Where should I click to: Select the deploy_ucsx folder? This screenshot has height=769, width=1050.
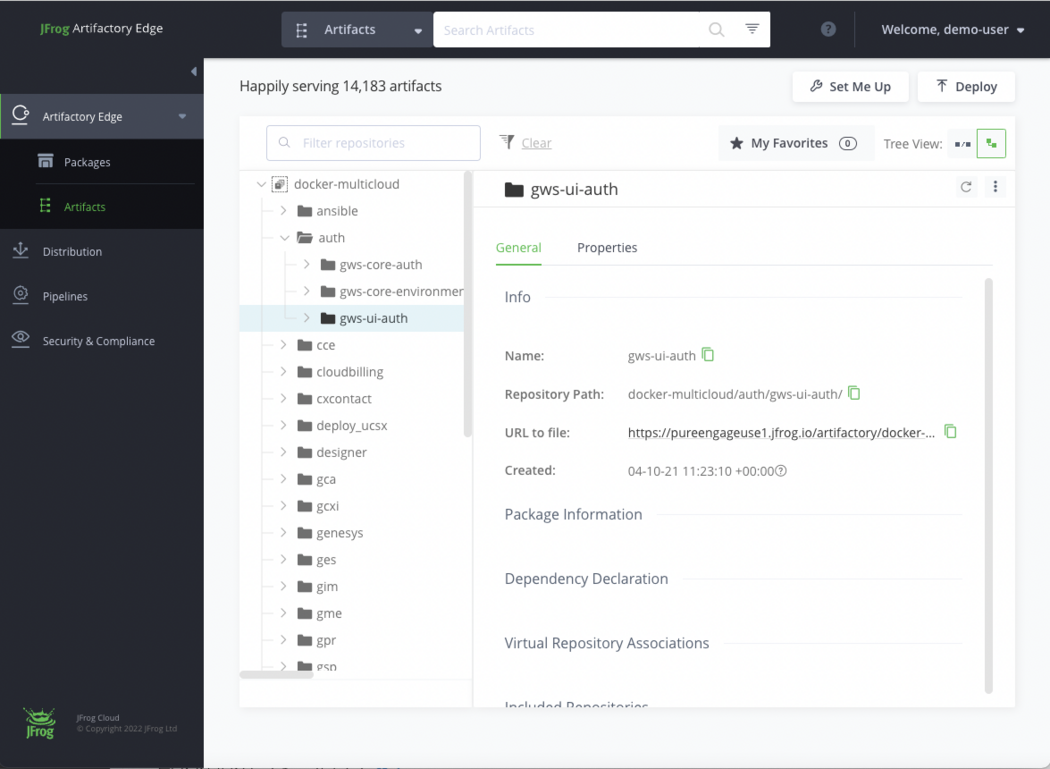(x=352, y=425)
